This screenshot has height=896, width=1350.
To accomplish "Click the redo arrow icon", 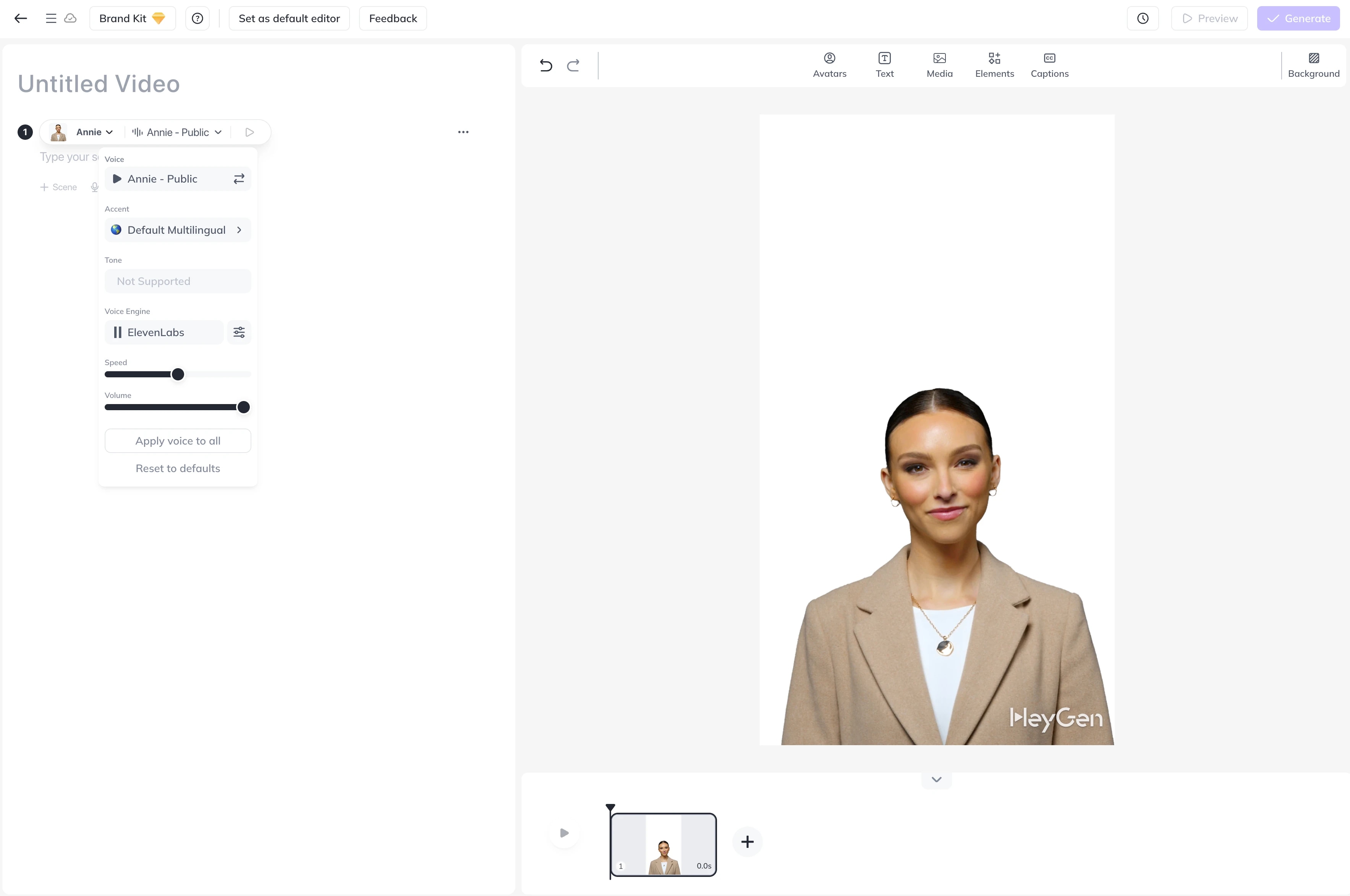I will [x=573, y=65].
